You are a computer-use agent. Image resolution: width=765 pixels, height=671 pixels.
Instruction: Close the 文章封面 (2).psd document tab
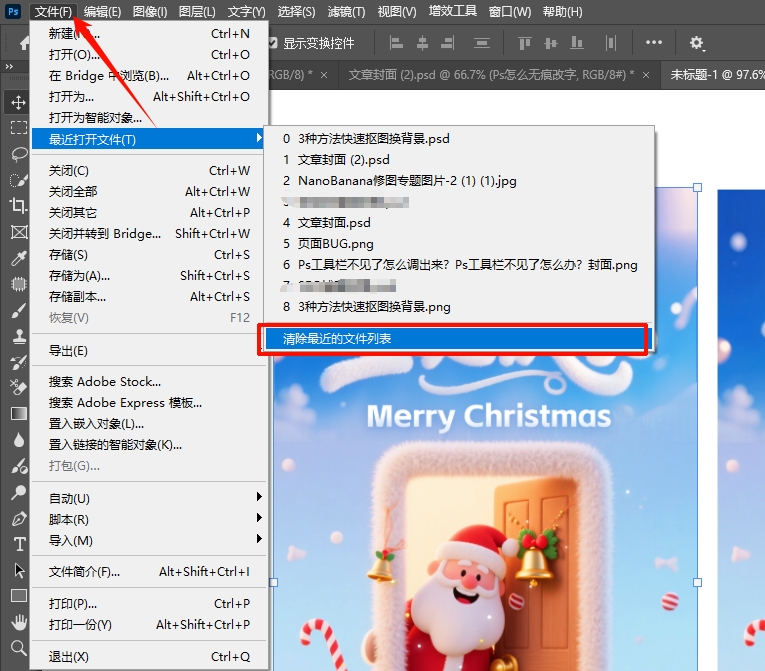pos(648,75)
